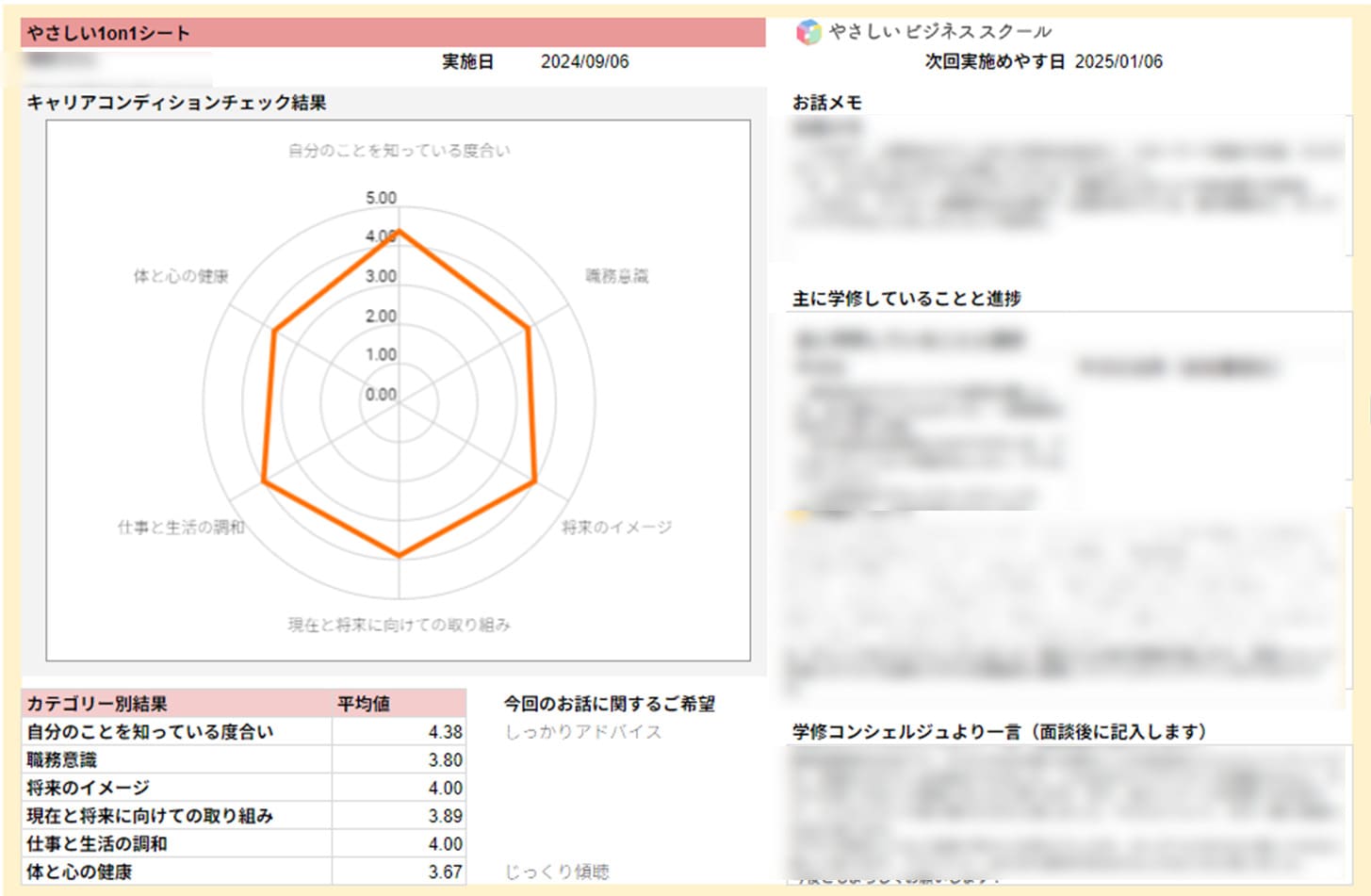Image resolution: width=1371 pixels, height=896 pixels.
Task: Click the average value 3.80
Action: click(x=445, y=760)
